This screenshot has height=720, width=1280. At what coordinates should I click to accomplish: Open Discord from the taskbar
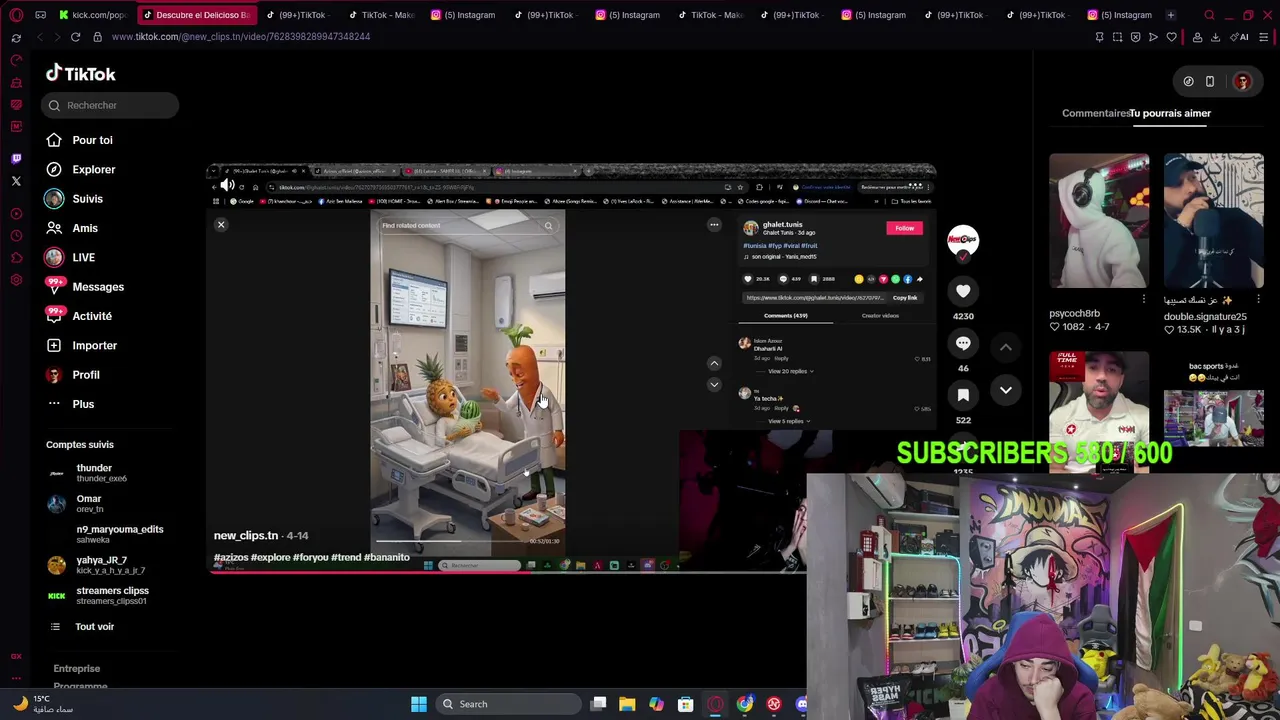click(x=802, y=704)
